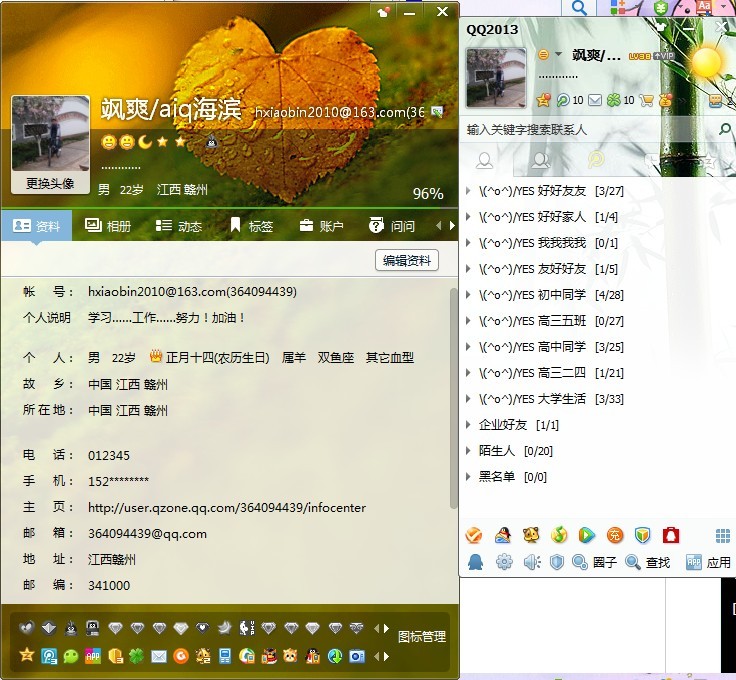
Task: Click the colorful APP icon in profile icon bar
Action: pyautogui.click(x=92, y=656)
